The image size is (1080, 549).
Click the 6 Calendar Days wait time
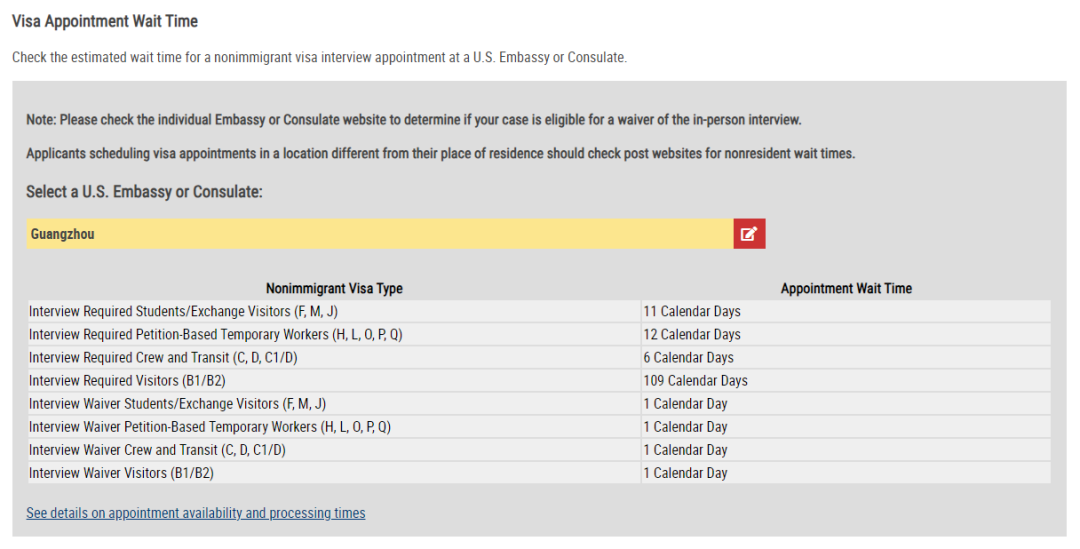[688, 358]
